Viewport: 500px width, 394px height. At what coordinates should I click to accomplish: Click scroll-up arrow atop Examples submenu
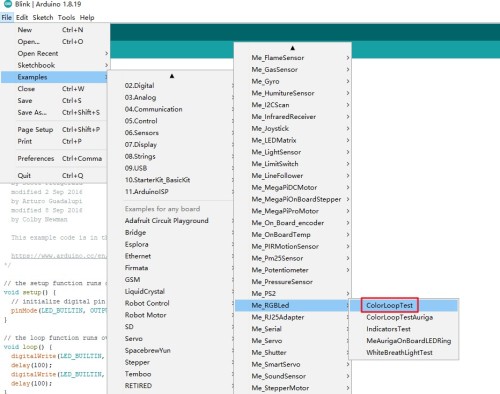click(172, 76)
